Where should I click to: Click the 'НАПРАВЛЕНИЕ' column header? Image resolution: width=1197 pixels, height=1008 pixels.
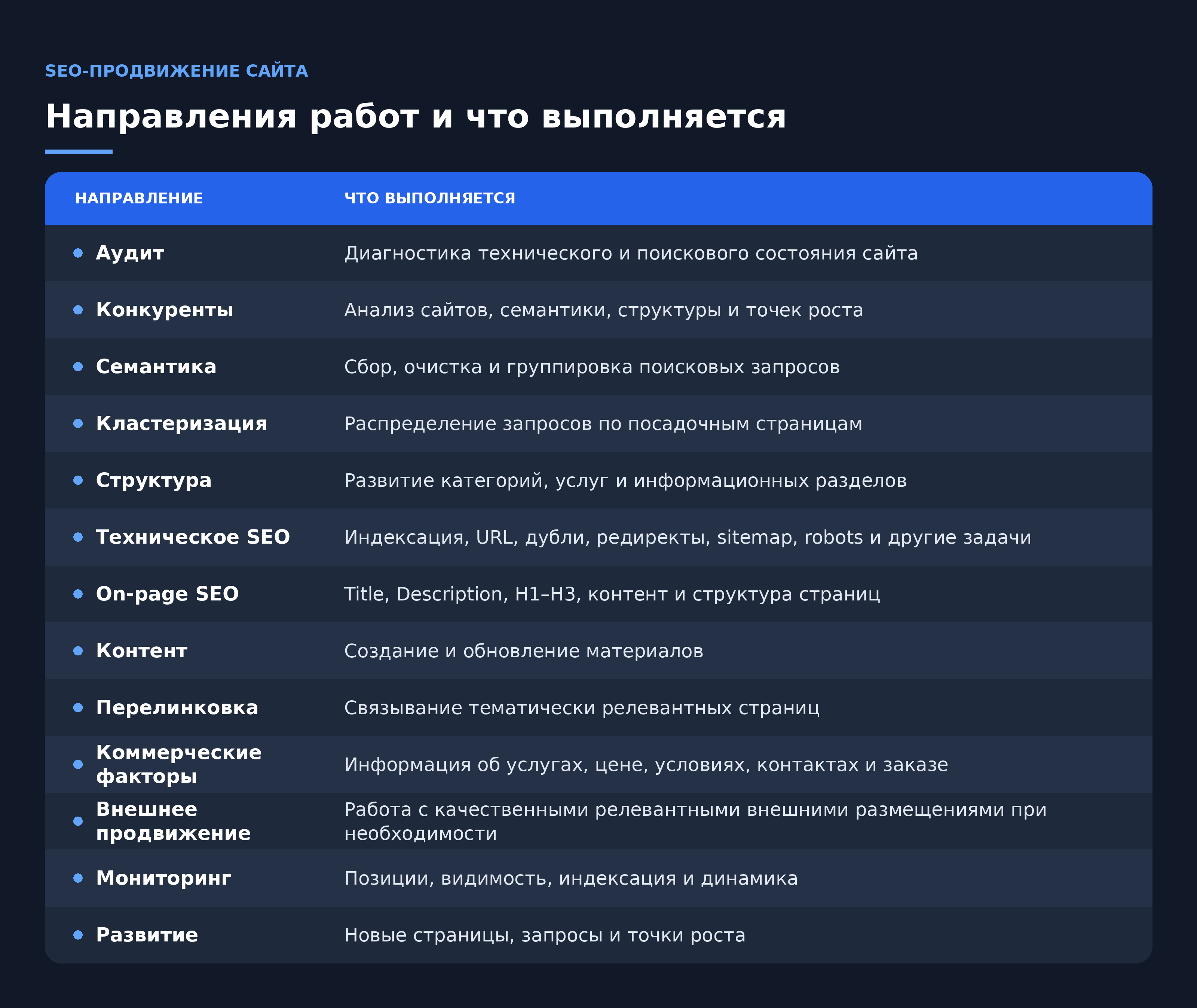pos(139,198)
